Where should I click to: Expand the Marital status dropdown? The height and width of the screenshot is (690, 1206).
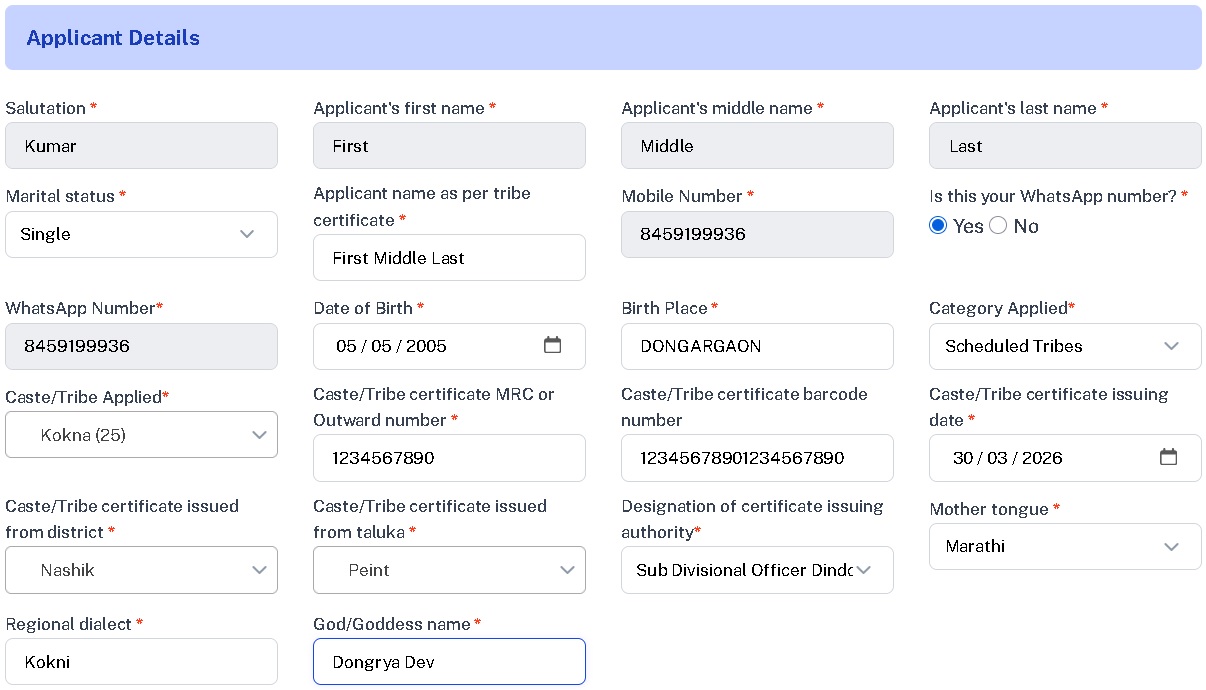click(x=141, y=234)
